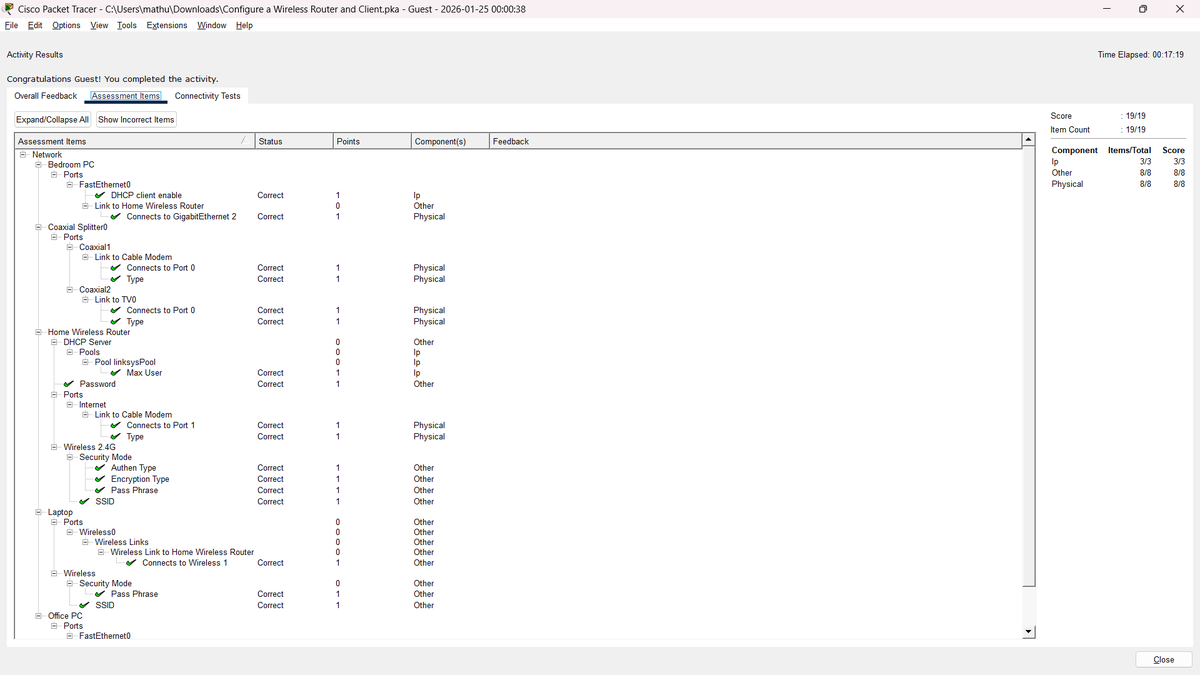Click checkmark beside Connects to Port 1
The image size is (1200, 675).
[117, 426]
